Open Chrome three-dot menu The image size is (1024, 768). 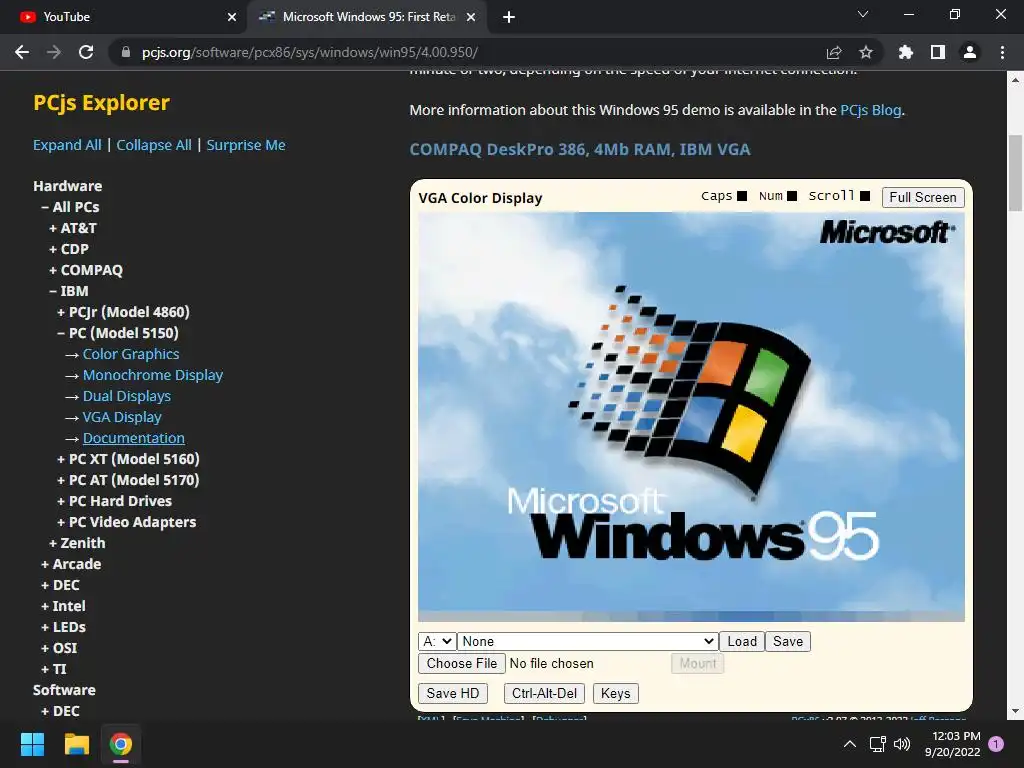(x=1002, y=52)
